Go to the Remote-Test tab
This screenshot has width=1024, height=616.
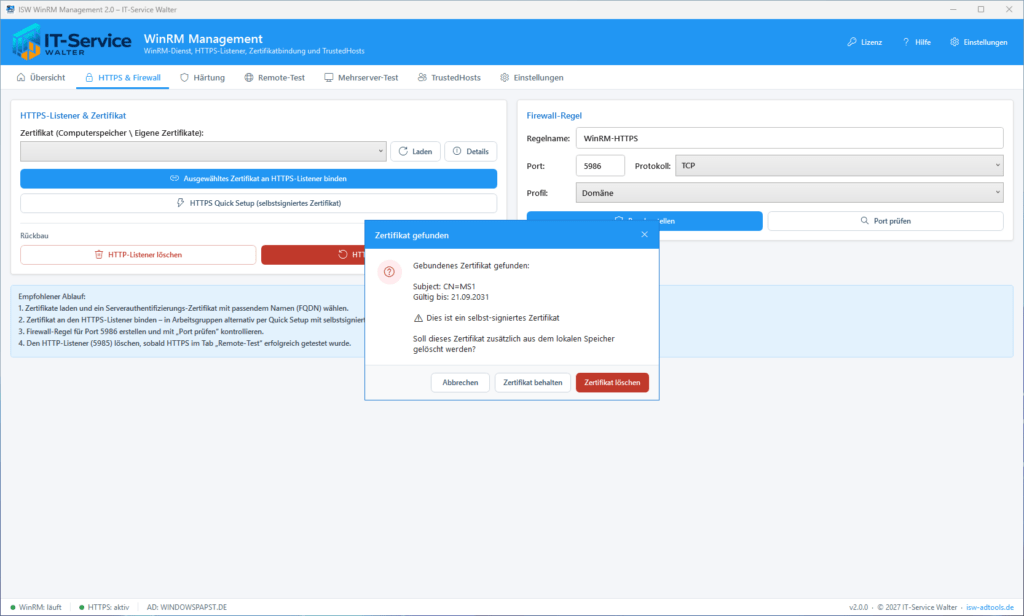point(274,77)
